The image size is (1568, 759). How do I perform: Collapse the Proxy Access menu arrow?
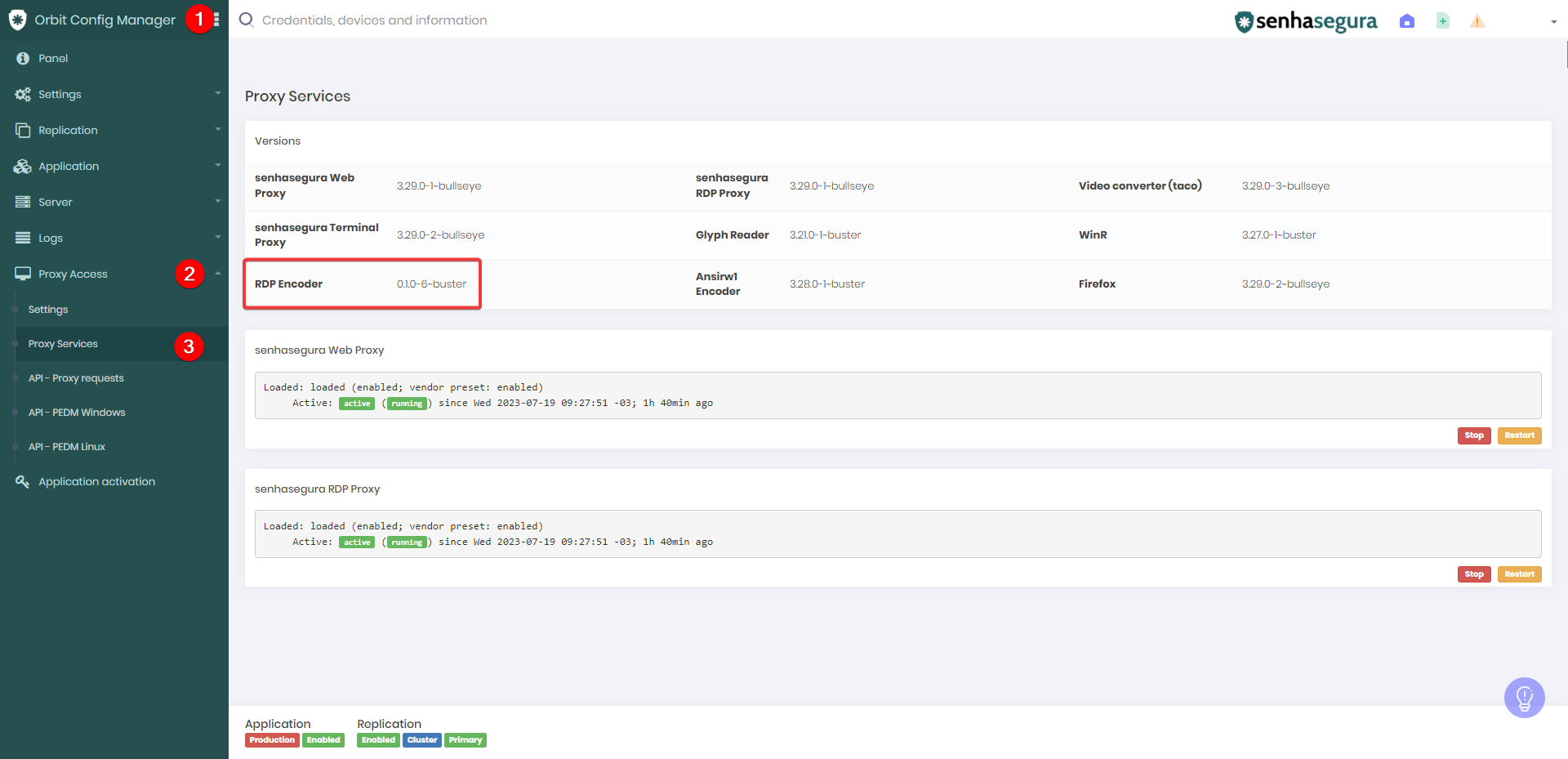click(218, 273)
